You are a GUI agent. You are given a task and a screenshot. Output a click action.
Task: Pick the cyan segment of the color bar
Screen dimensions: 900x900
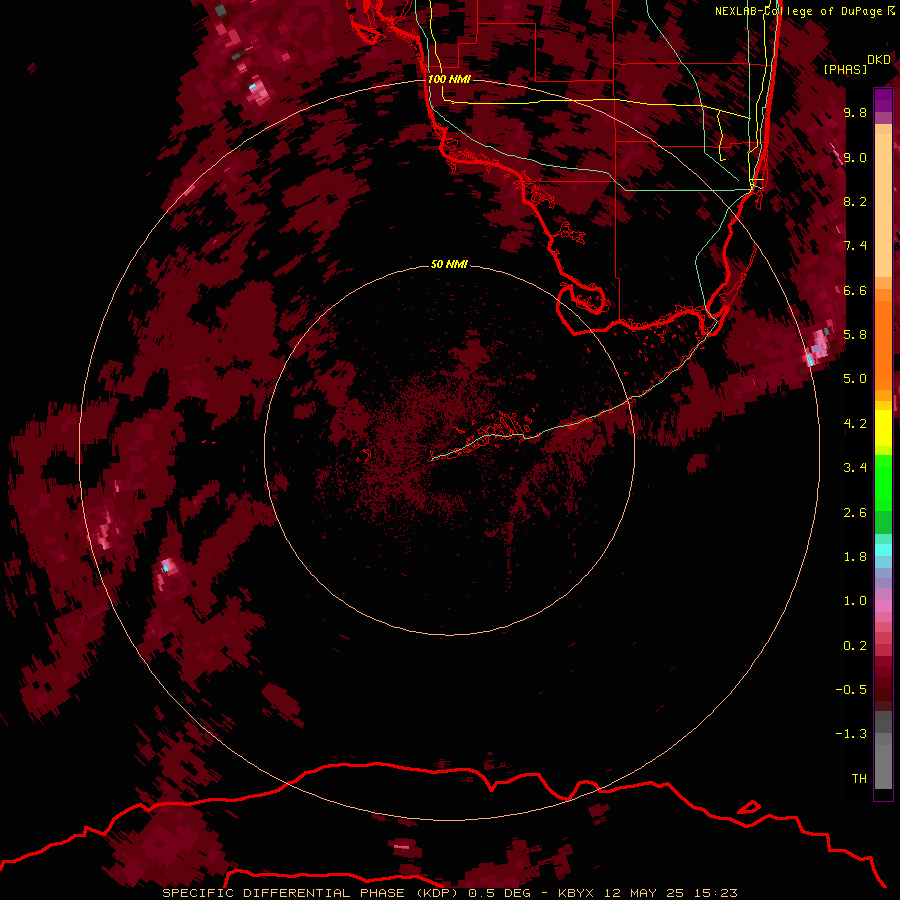pos(883,550)
